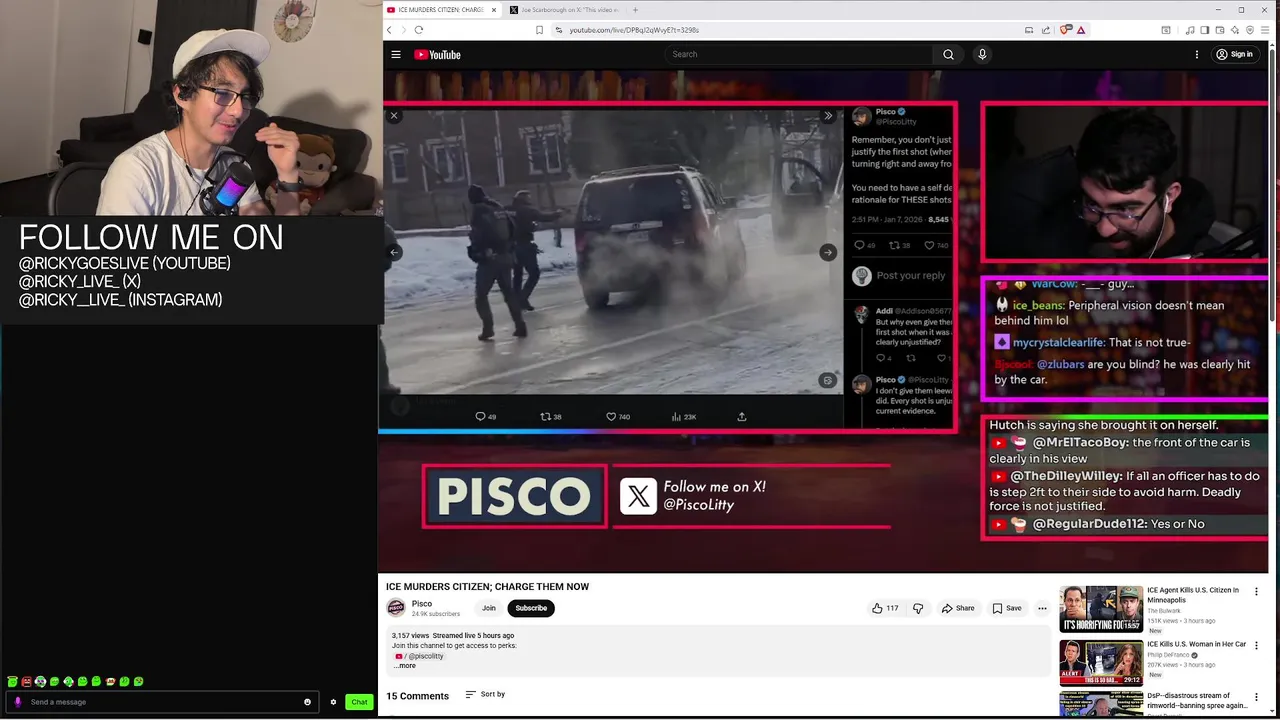
Task: Open YouTube settings three-dot menu near Sign in
Action: pyautogui.click(x=1197, y=54)
